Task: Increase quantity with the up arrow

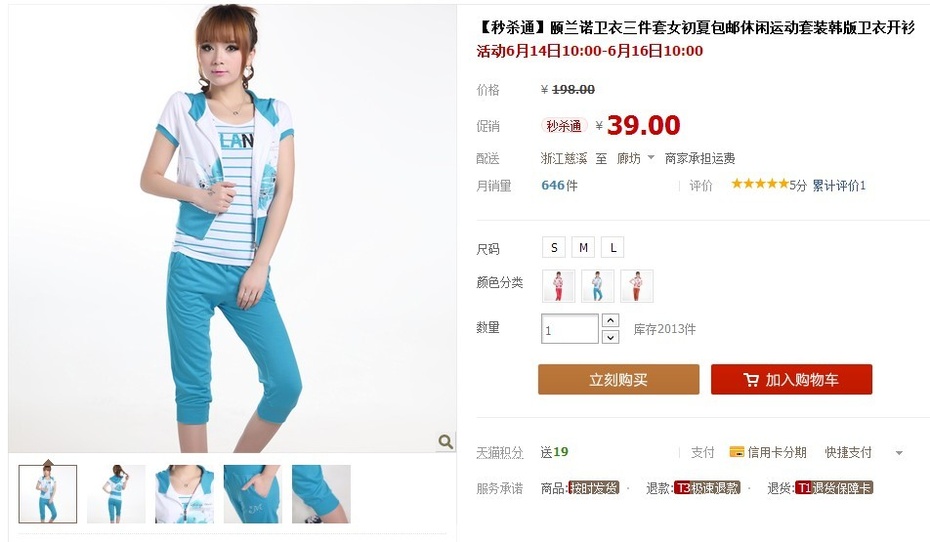Action: 610,320
